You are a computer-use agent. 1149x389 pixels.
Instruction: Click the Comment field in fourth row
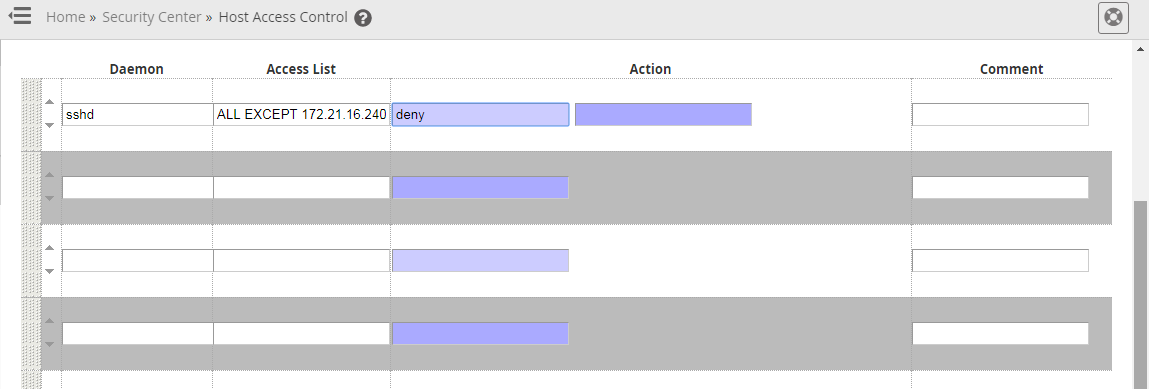pyautogui.click(x=1000, y=334)
